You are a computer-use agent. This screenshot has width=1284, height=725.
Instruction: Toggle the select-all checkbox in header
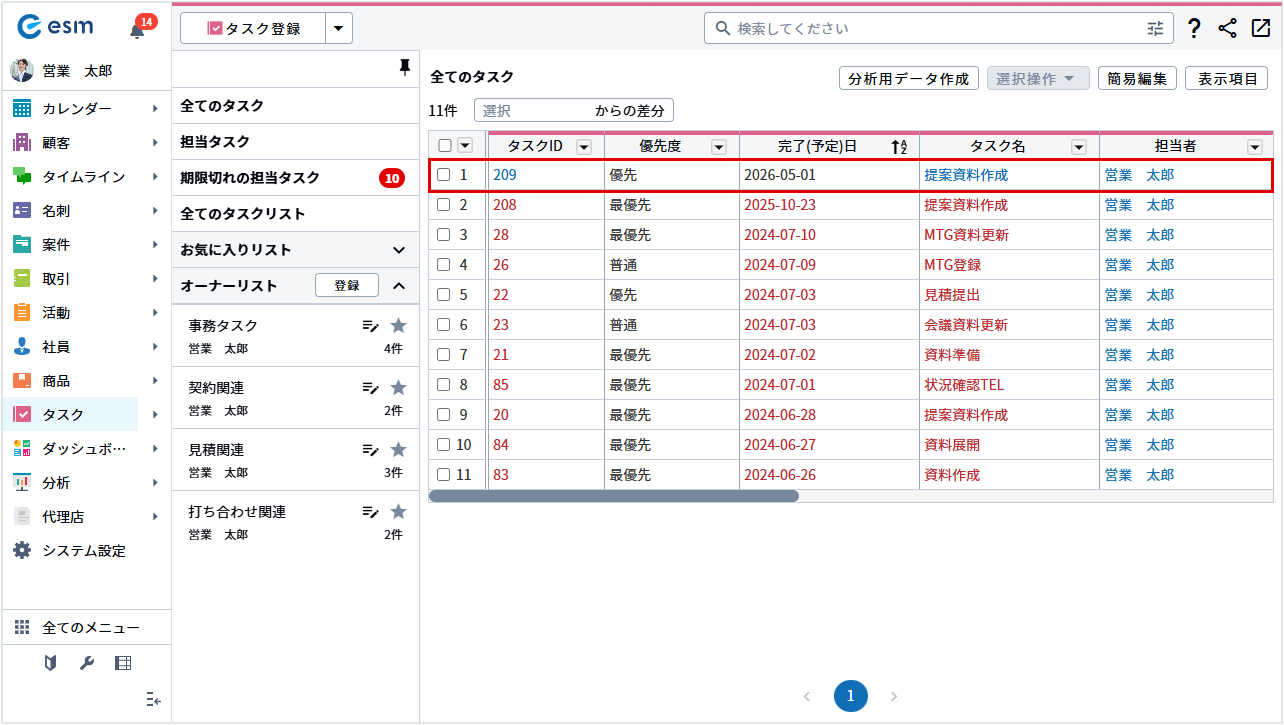(445, 146)
